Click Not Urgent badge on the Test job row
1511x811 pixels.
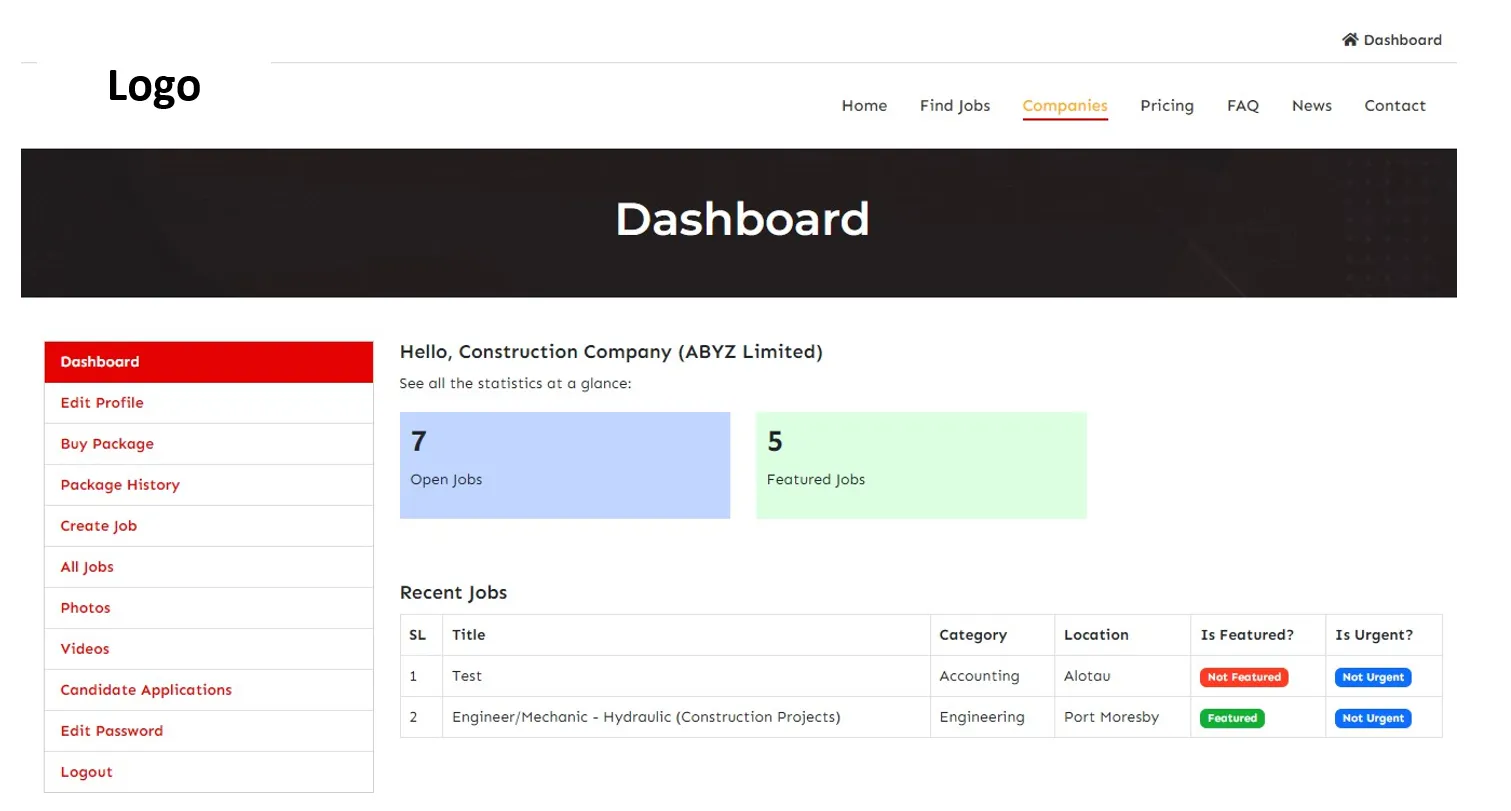pos(1372,676)
